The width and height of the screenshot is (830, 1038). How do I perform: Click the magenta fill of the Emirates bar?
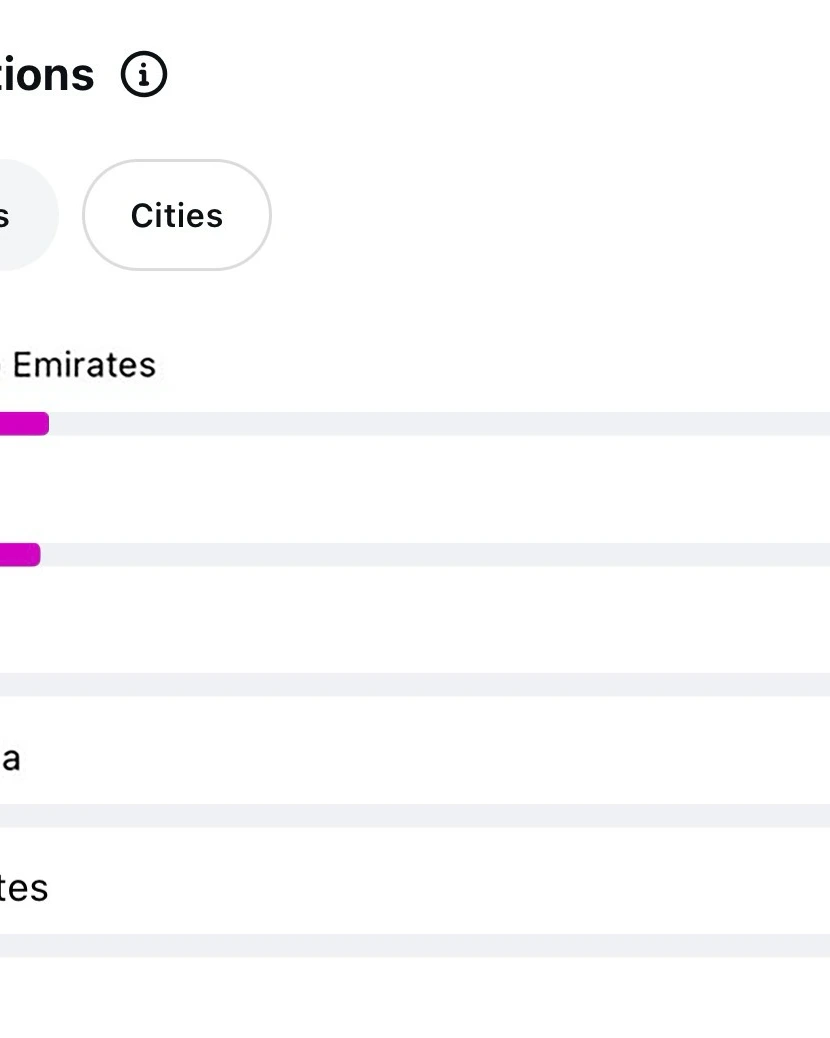24,424
